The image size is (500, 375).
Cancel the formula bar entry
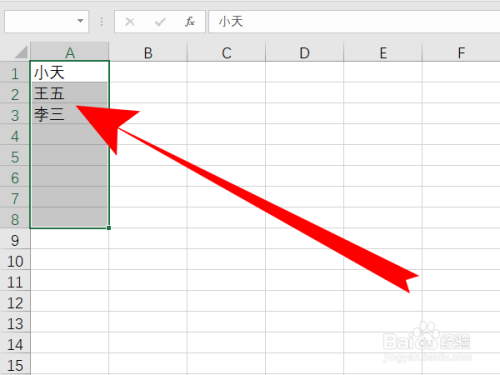coord(130,22)
